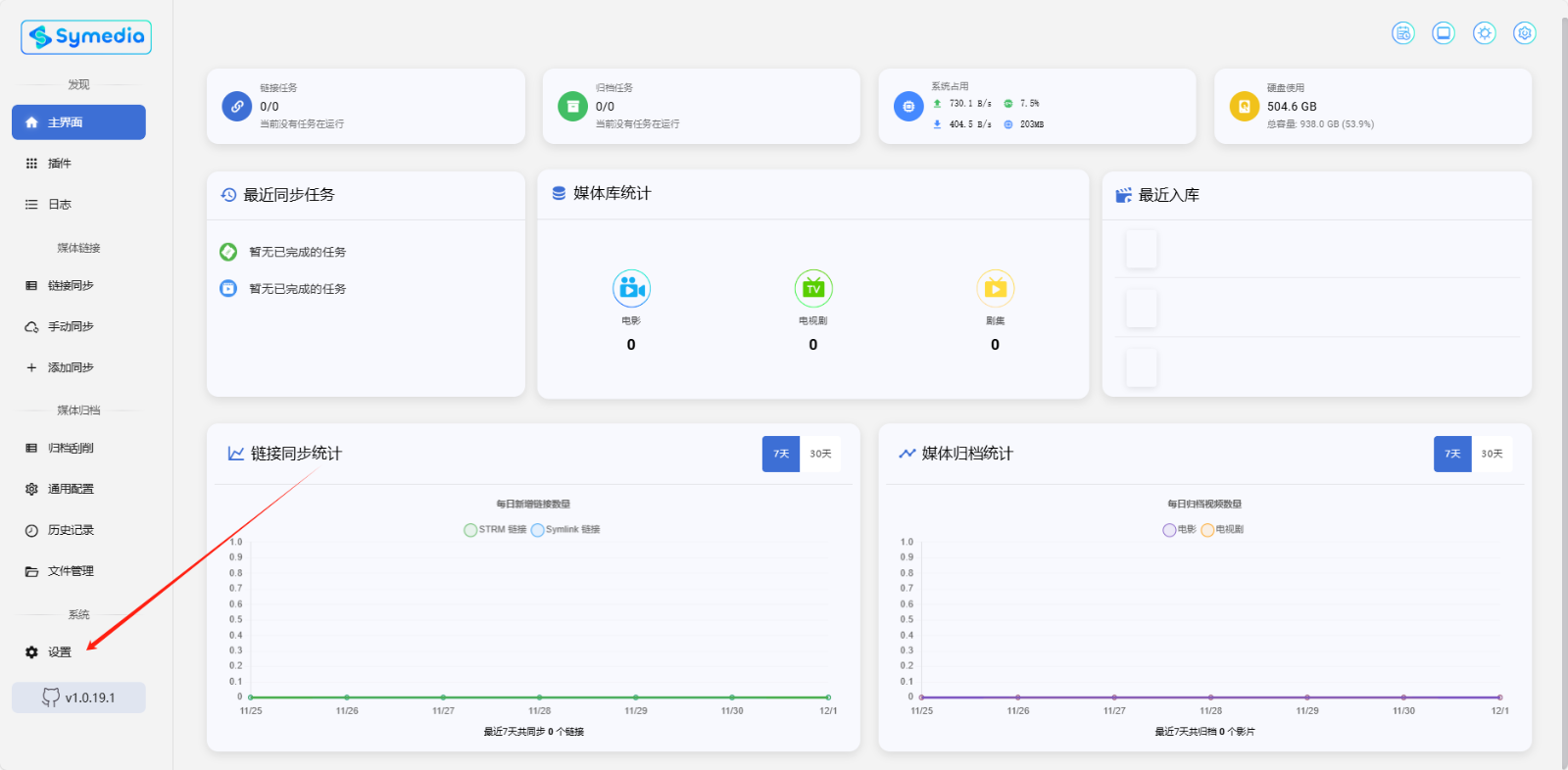Open 通用配置 general configuration
The image size is (1568, 770).
[78, 490]
